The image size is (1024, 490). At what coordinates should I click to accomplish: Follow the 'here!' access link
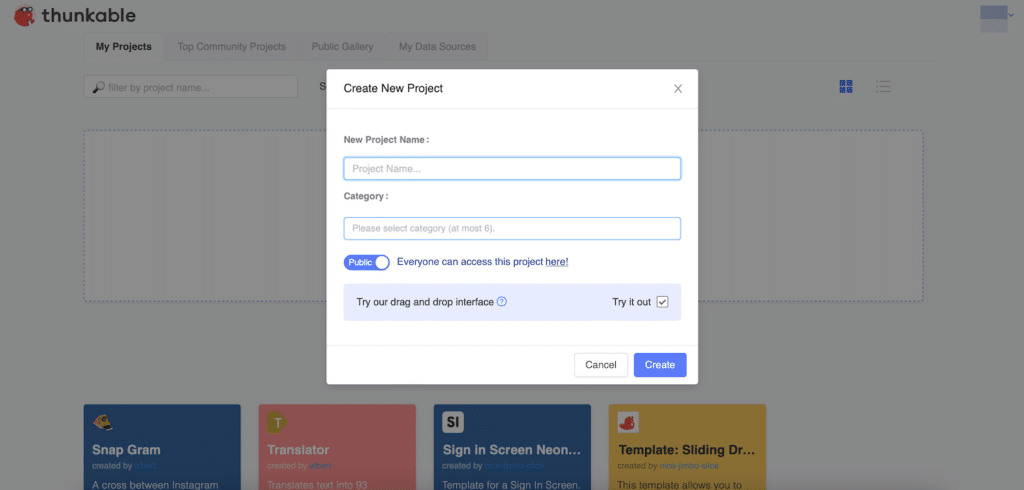557,262
